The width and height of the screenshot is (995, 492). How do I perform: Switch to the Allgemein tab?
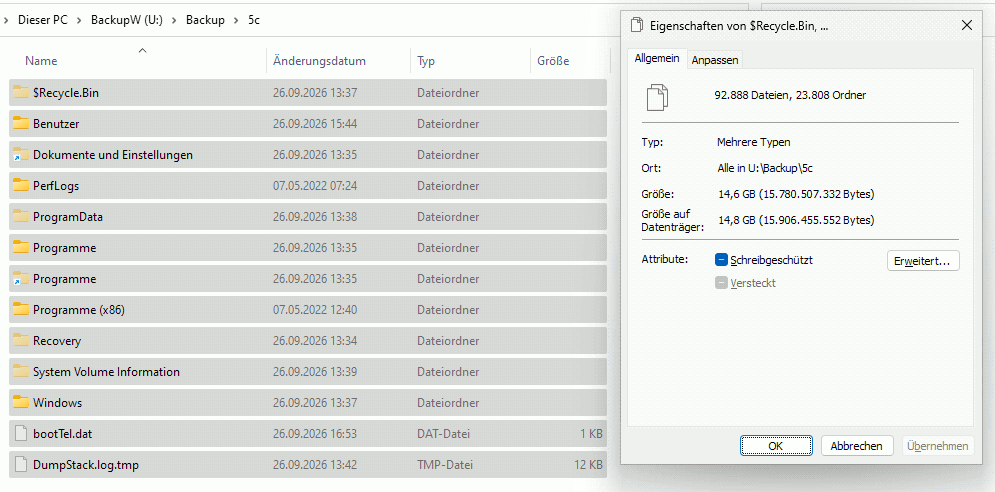657,58
